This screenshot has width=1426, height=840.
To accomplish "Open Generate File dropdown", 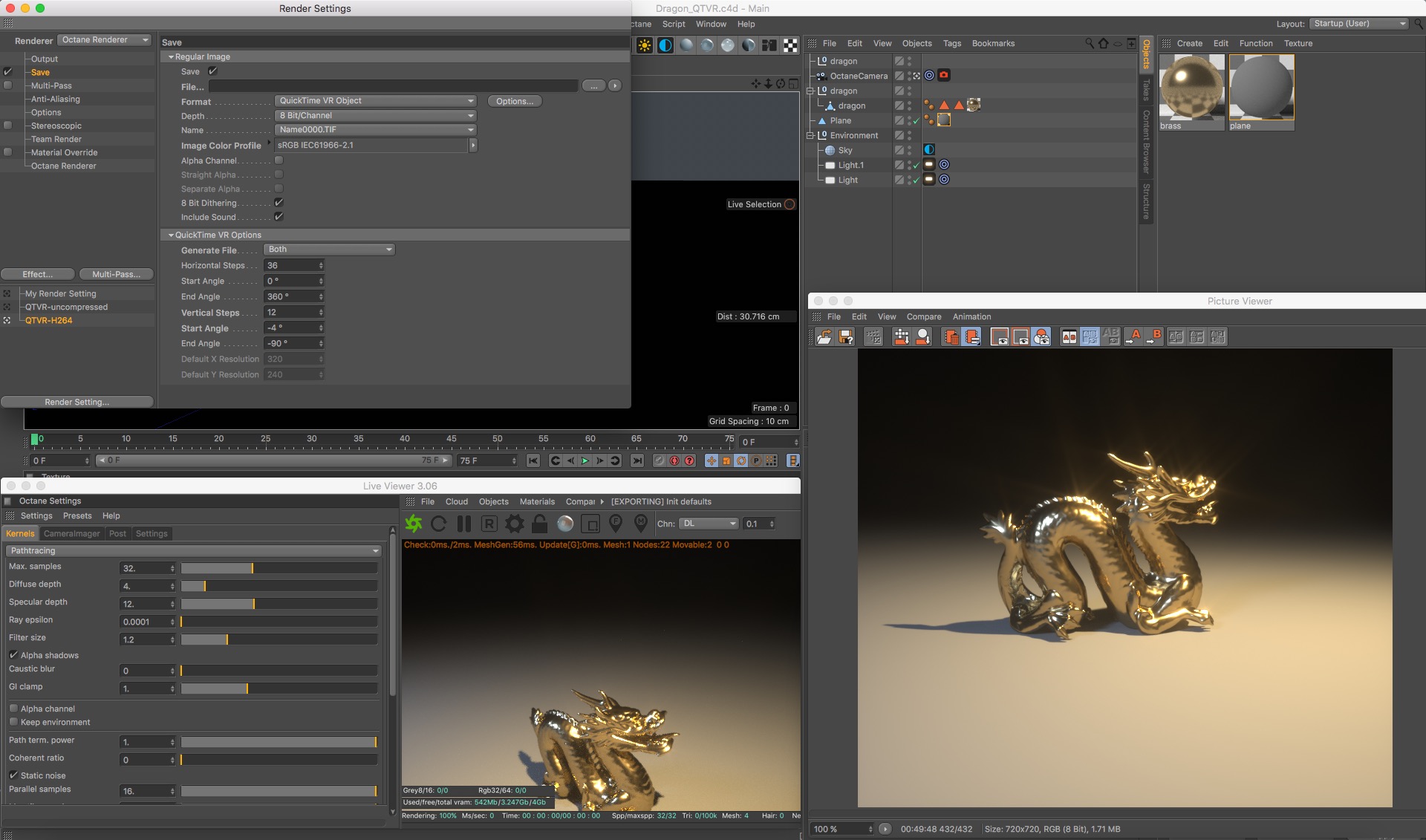I will click(329, 250).
